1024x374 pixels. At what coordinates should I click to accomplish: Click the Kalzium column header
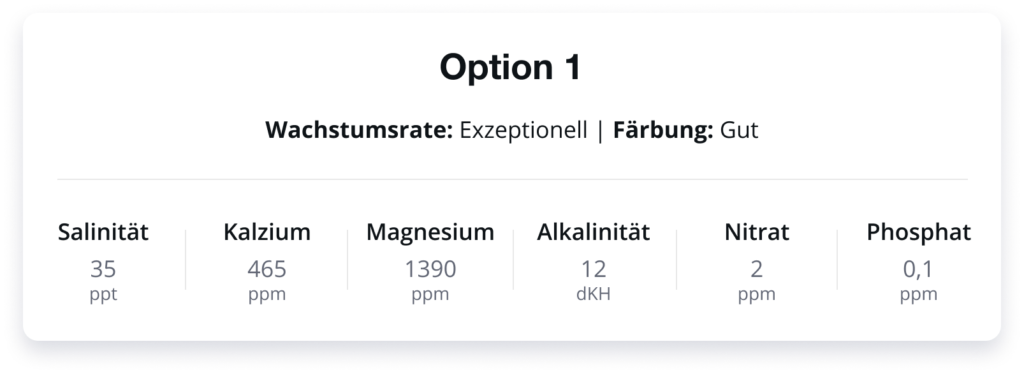pyautogui.click(x=267, y=232)
